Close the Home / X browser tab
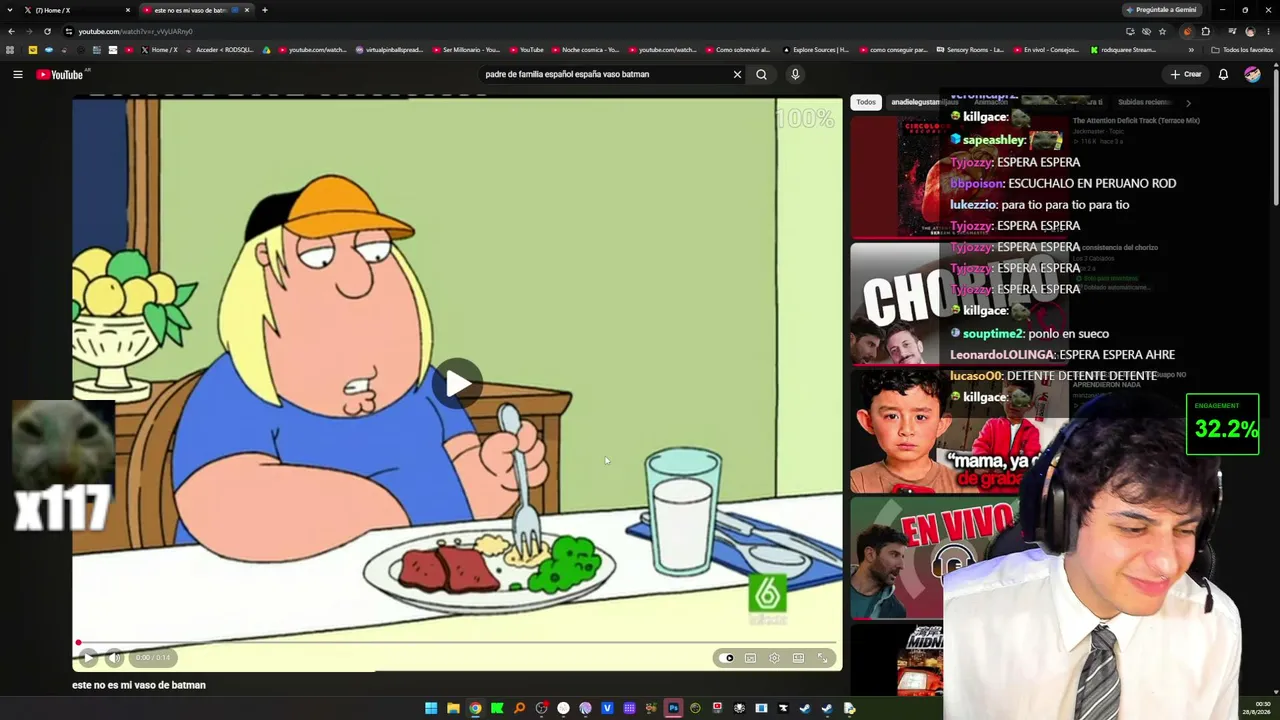The image size is (1280, 720). pyautogui.click(x=128, y=10)
